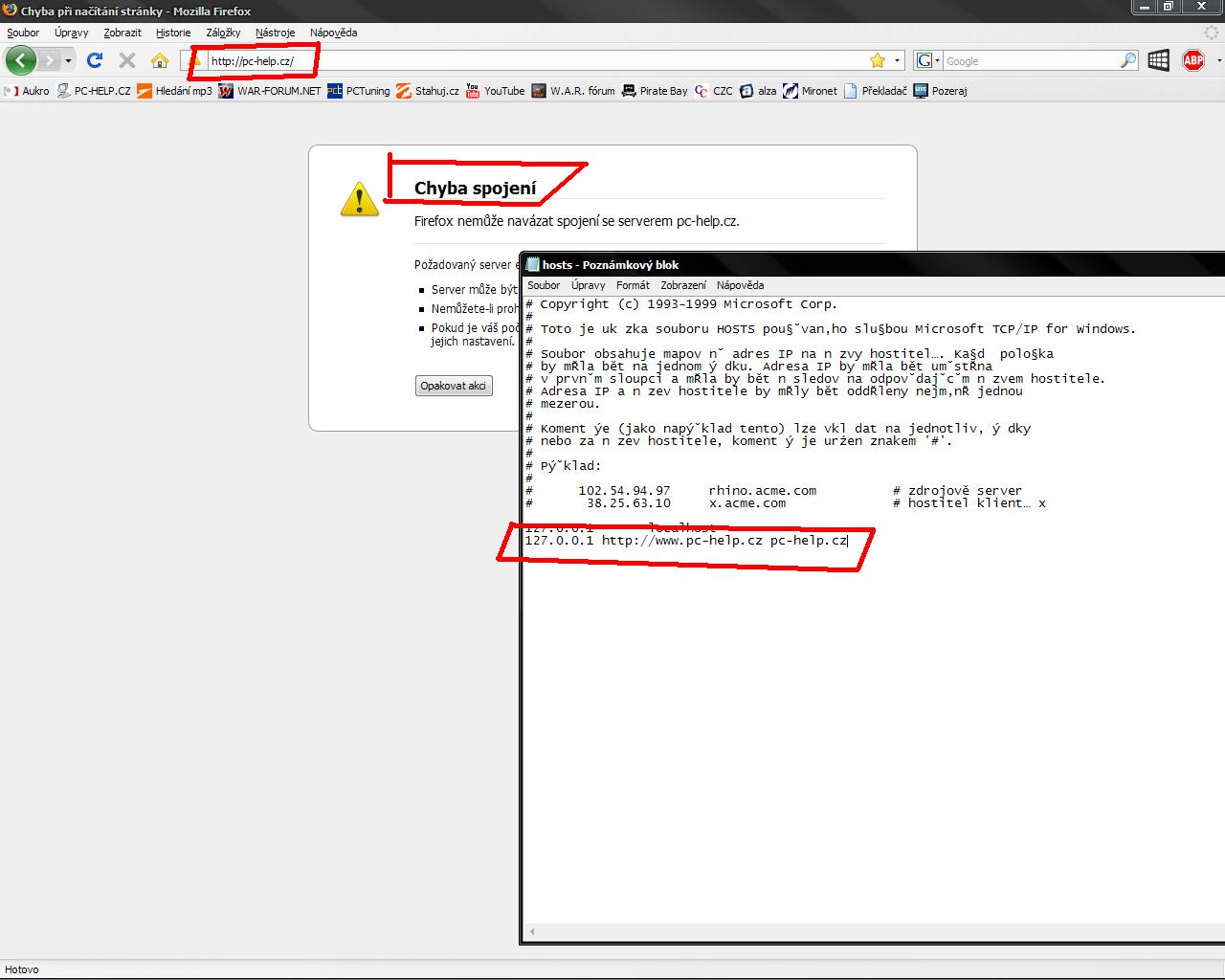Click the Firefox logo in the title bar
The height and width of the screenshot is (980, 1225).
point(10,11)
